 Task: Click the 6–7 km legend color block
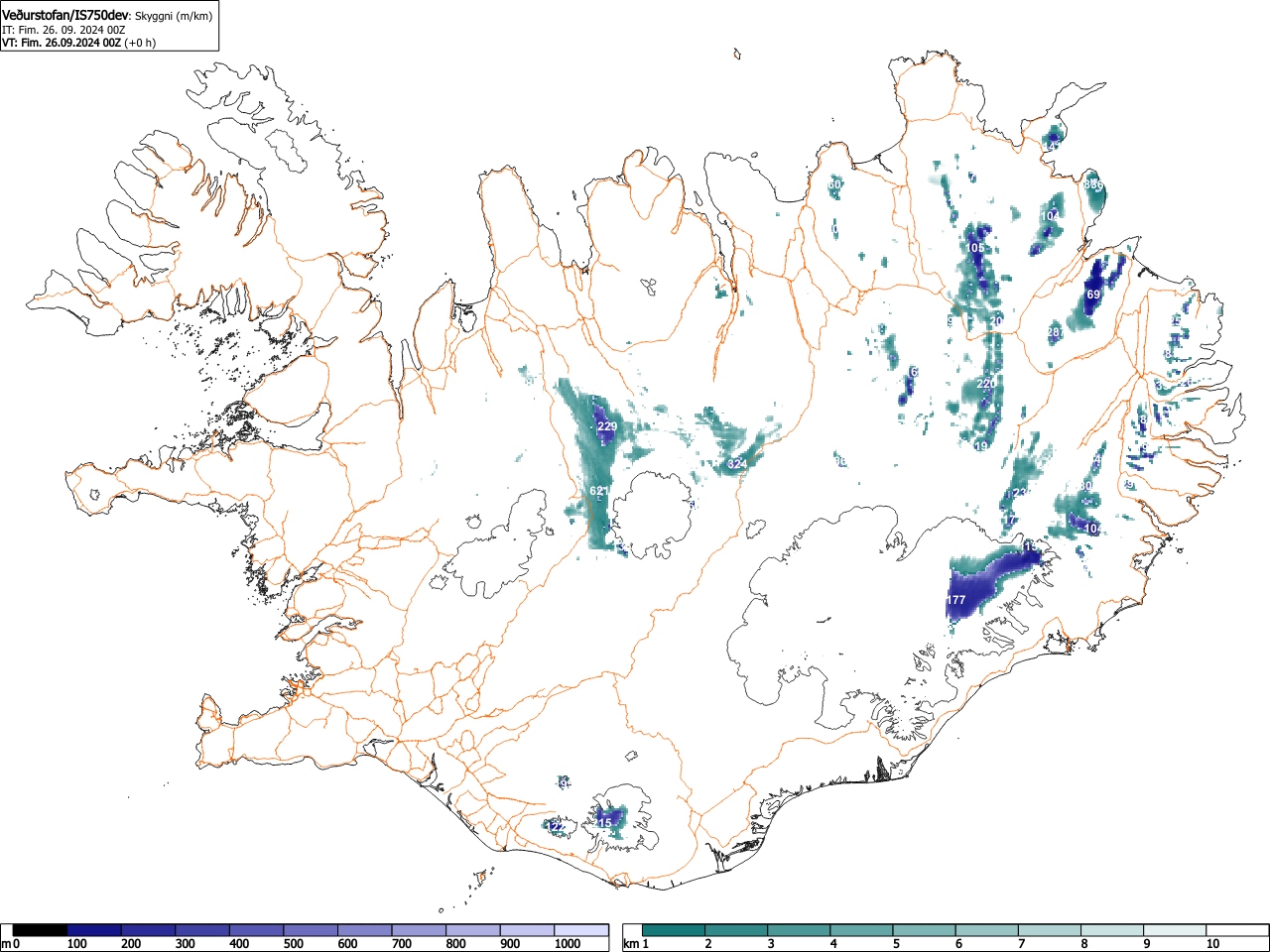pos(987,930)
